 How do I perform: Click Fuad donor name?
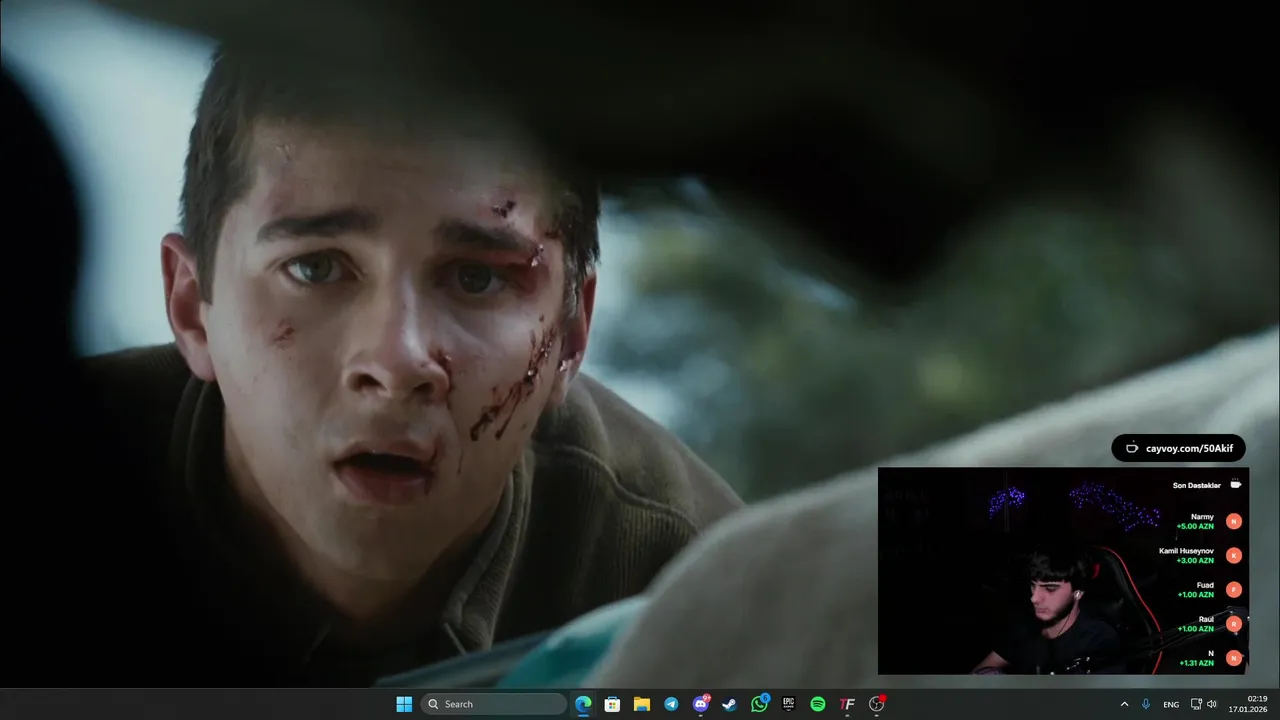coord(1205,585)
